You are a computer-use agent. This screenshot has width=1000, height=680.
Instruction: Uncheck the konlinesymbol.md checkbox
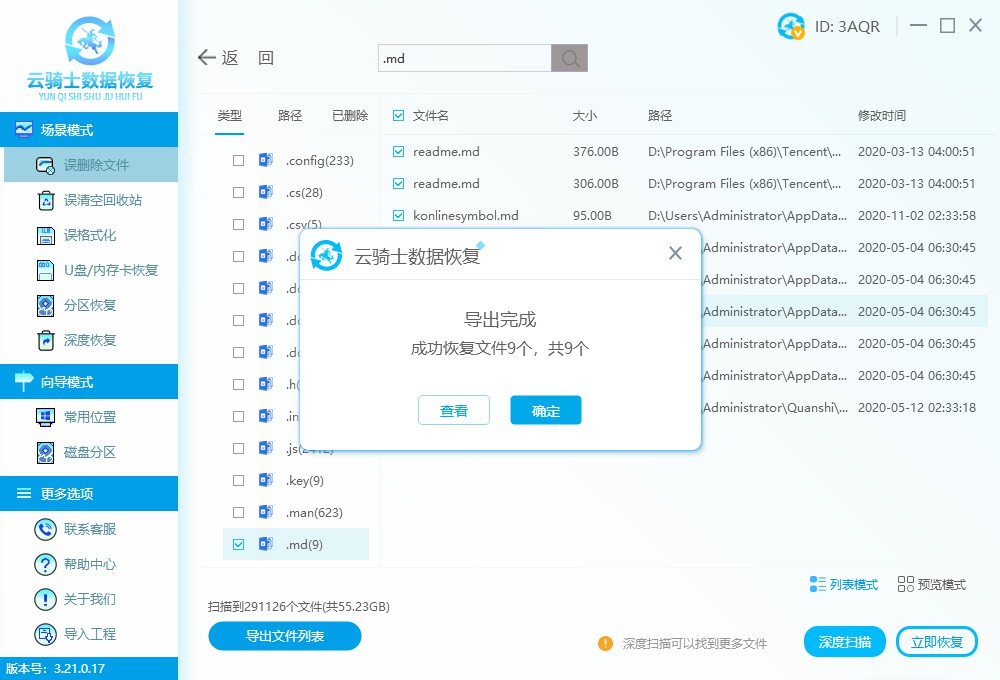pos(399,216)
